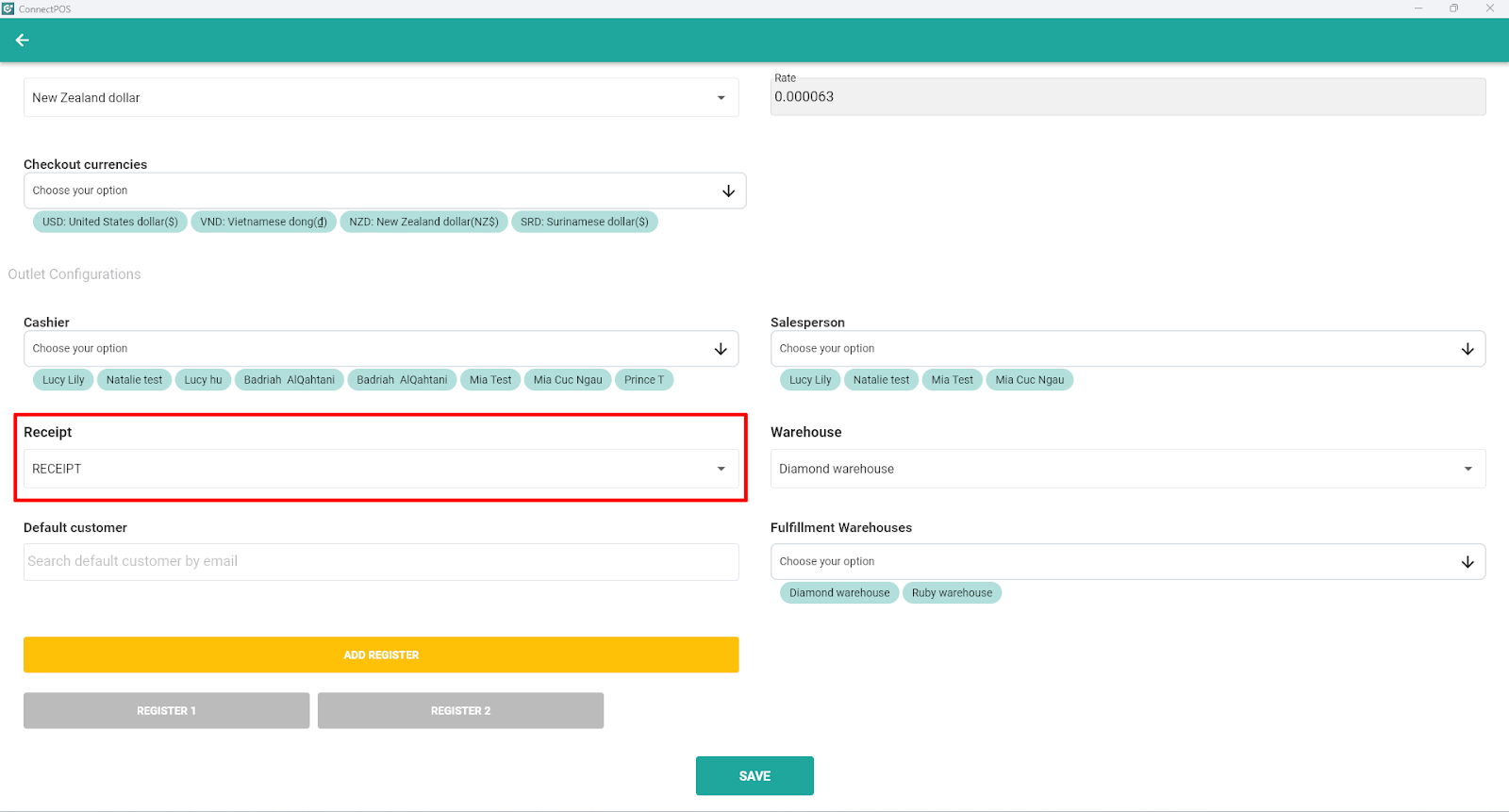Click Ruby warehouse fulfillment chip
This screenshot has height=812, width=1509.
(952, 593)
